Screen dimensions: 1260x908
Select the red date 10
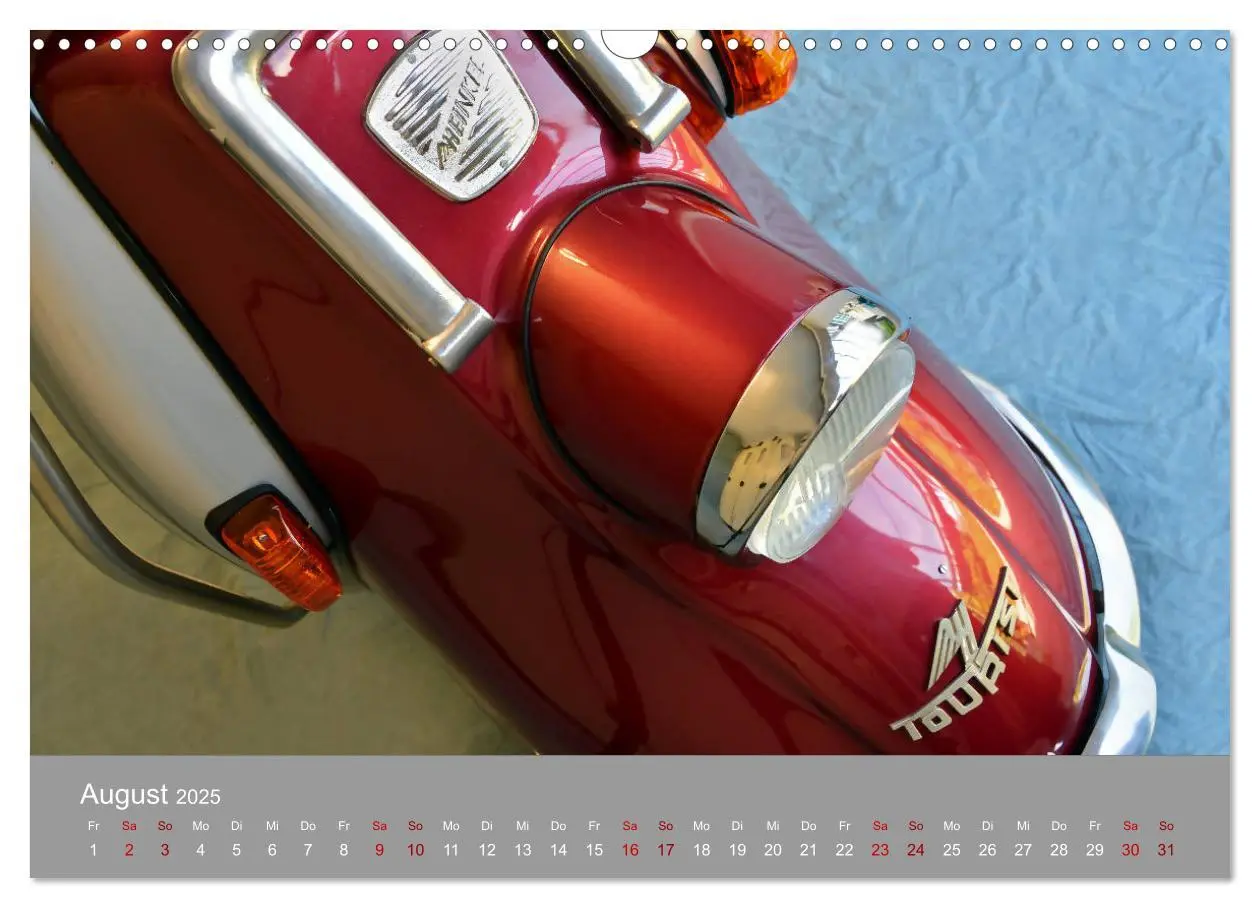(415, 850)
